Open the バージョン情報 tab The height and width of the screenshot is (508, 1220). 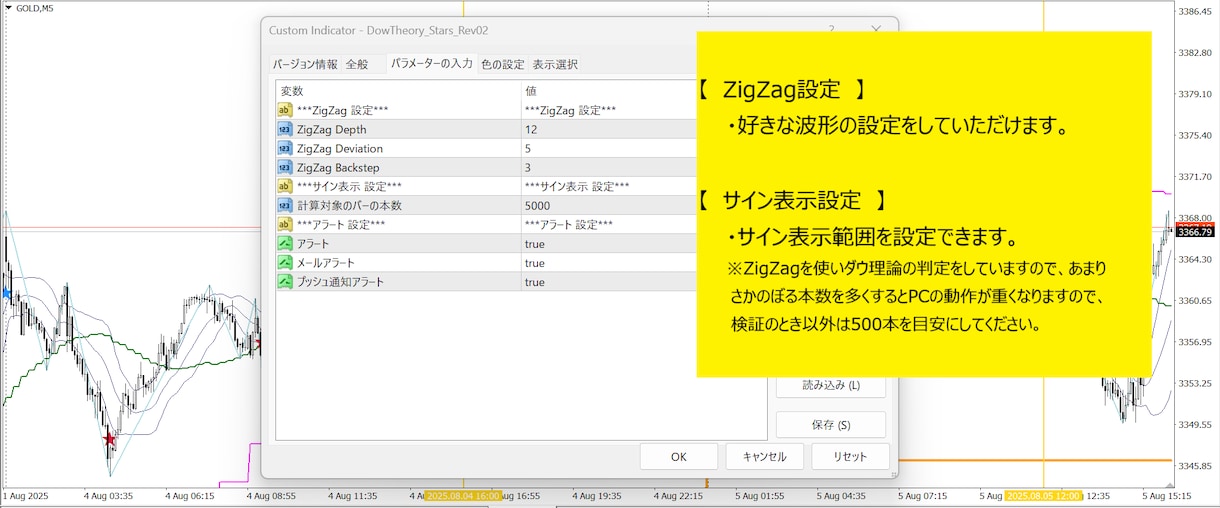[x=305, y=64]
